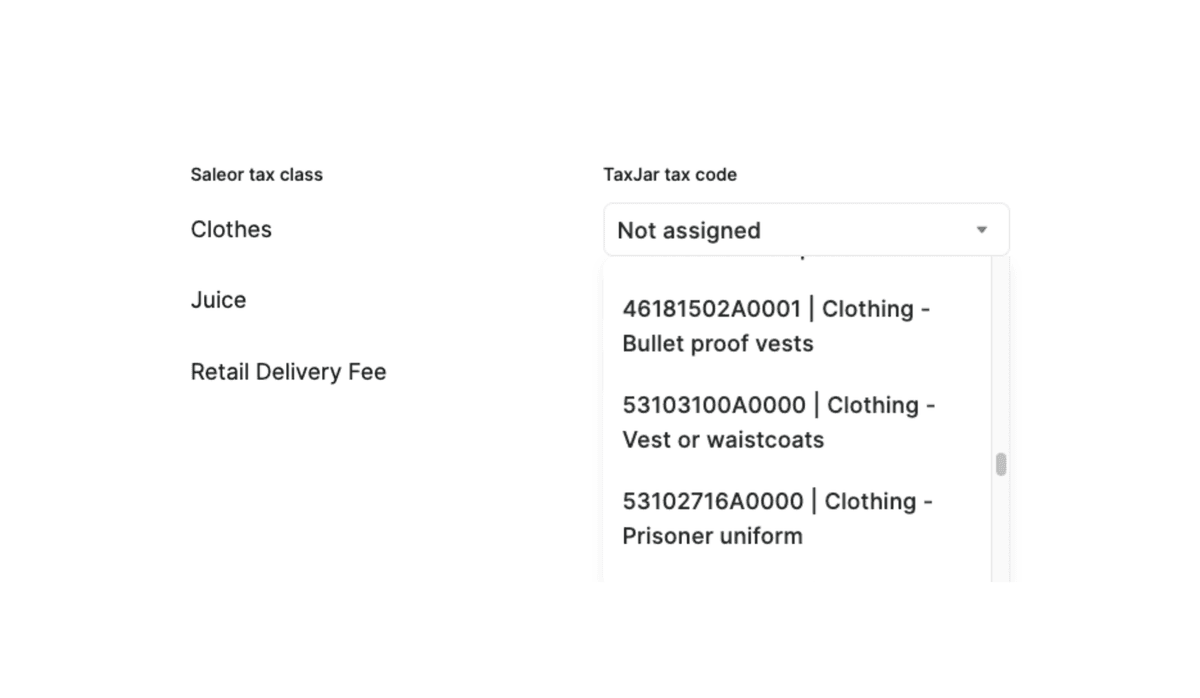The height and width of the screenshot is (698, 1200).
Task: Click the Retail Delivery Fee tax class
Action: [288, 371]
